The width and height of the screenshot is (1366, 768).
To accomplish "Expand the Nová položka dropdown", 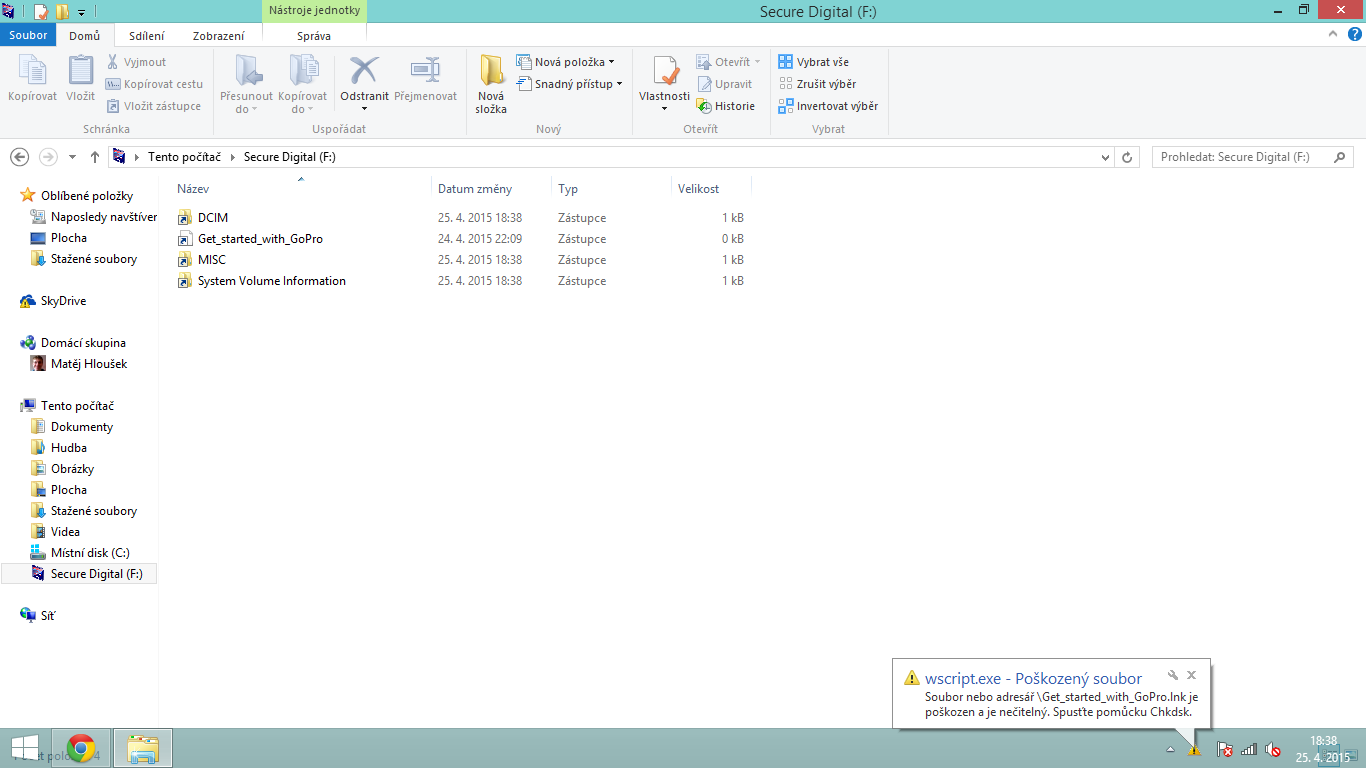I will (611, 62).
